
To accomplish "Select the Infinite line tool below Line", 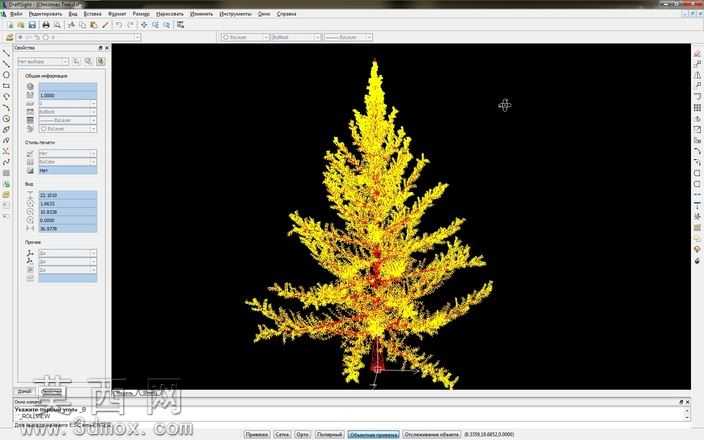I will [x=6, y=64].
